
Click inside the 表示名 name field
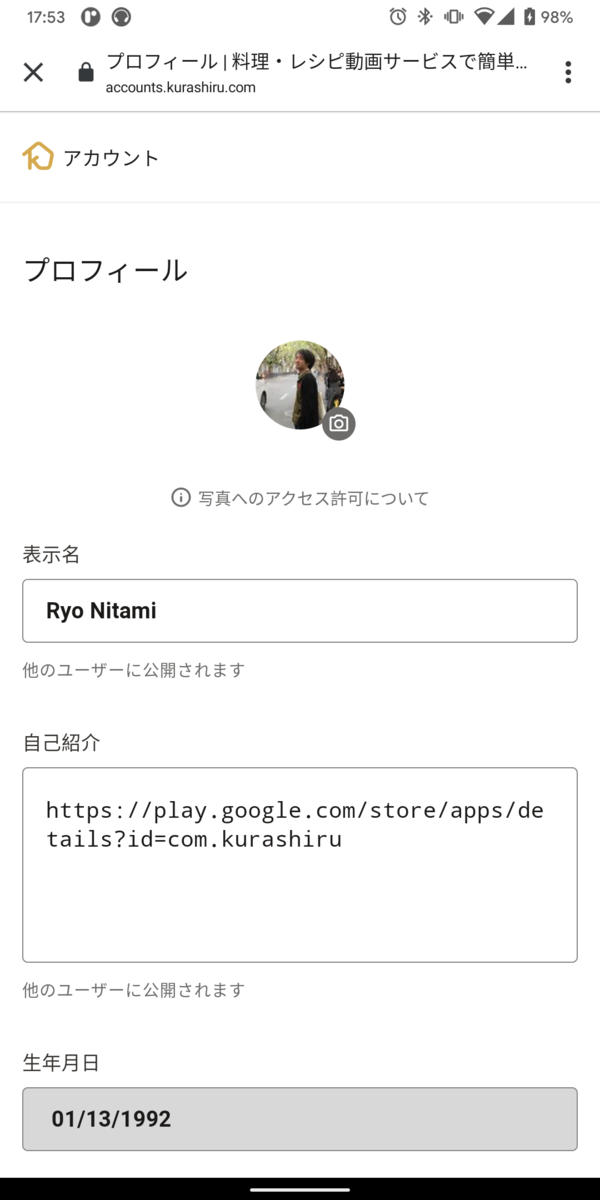click(300, 610)
